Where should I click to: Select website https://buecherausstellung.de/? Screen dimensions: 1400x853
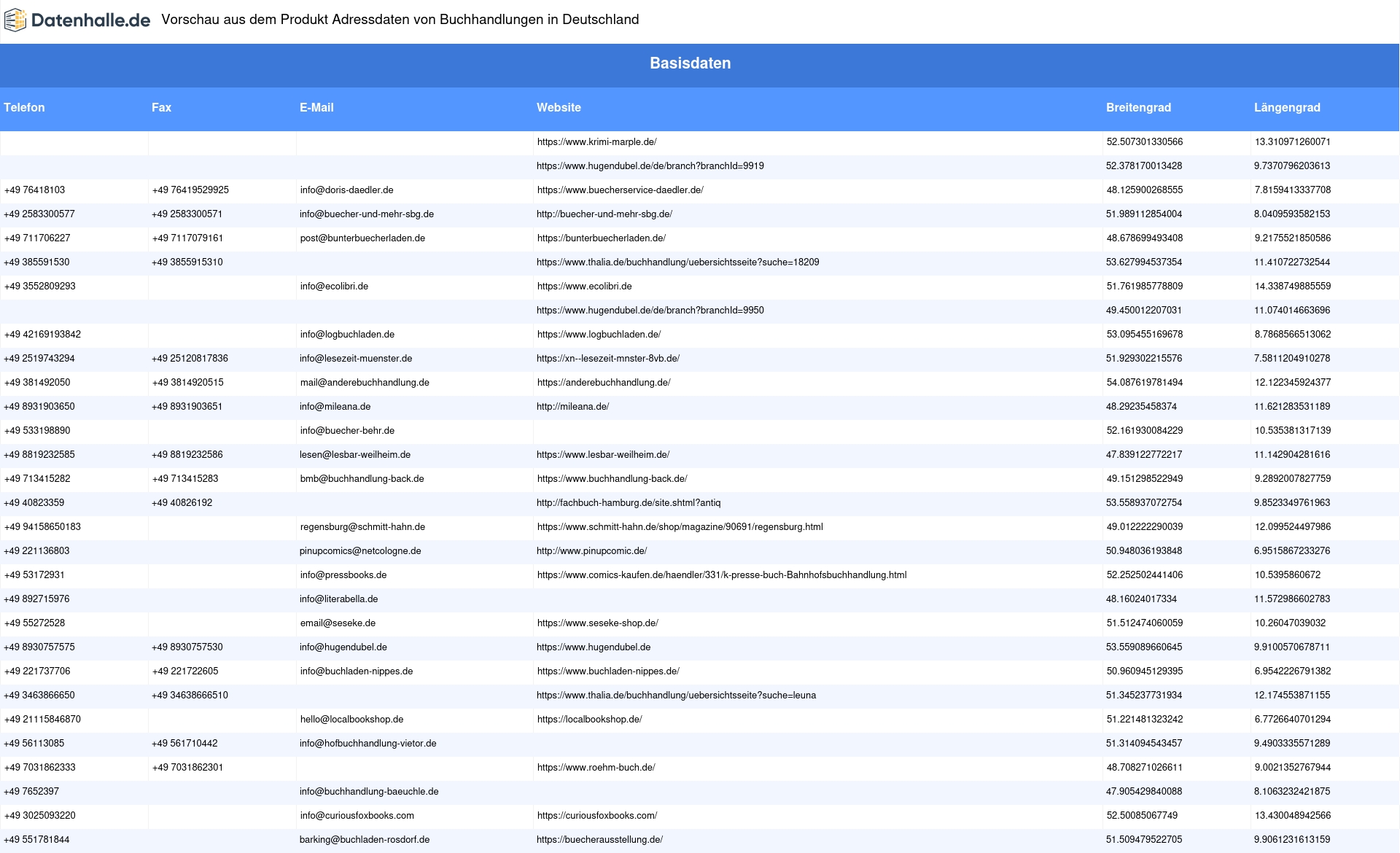click(599, 840)
